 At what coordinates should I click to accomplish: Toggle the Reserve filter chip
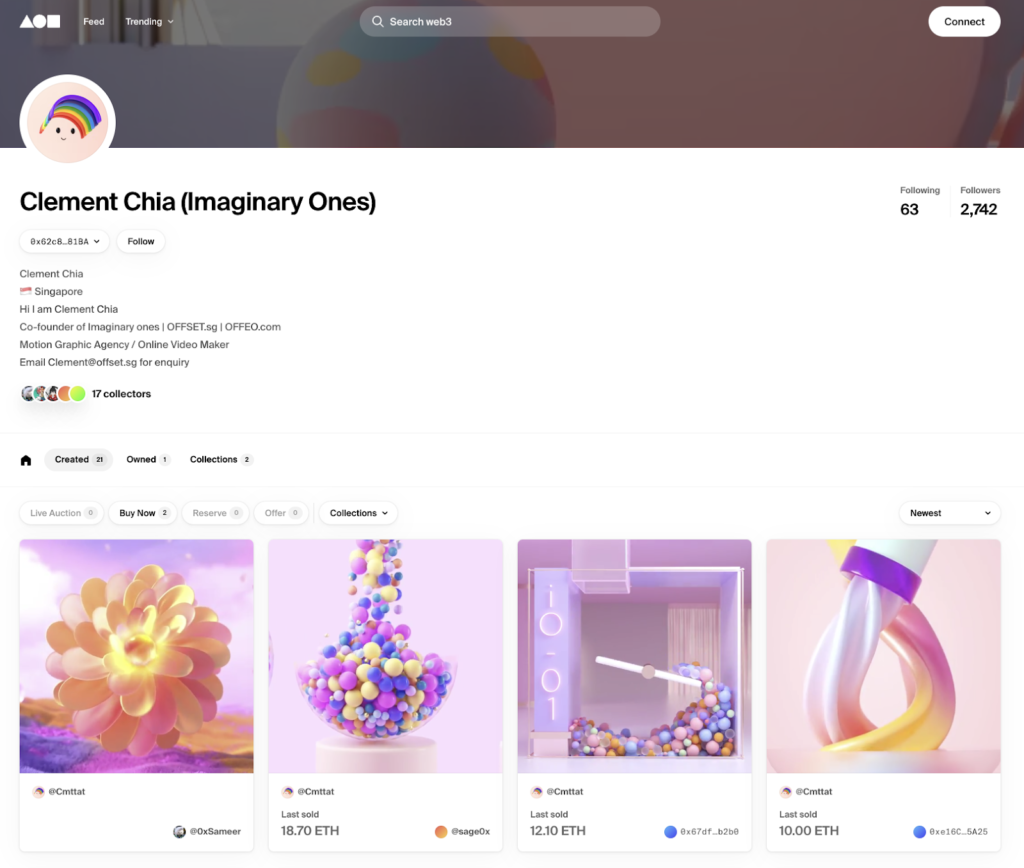(x=216, y=513)
